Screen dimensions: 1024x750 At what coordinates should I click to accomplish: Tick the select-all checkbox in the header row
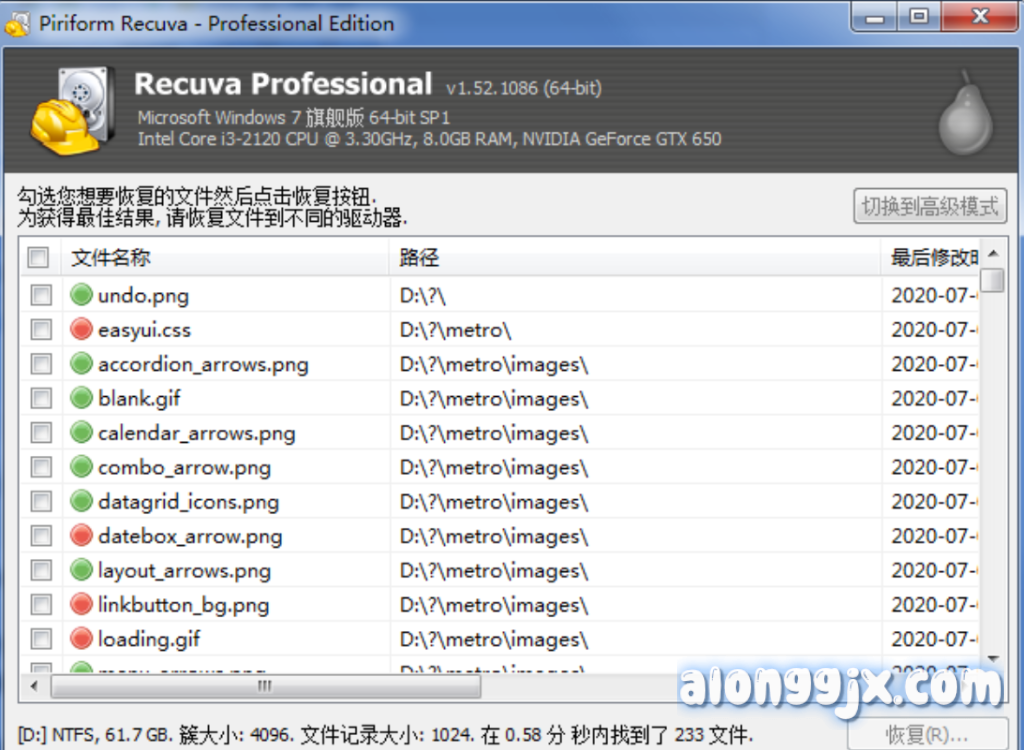(39, 258)
